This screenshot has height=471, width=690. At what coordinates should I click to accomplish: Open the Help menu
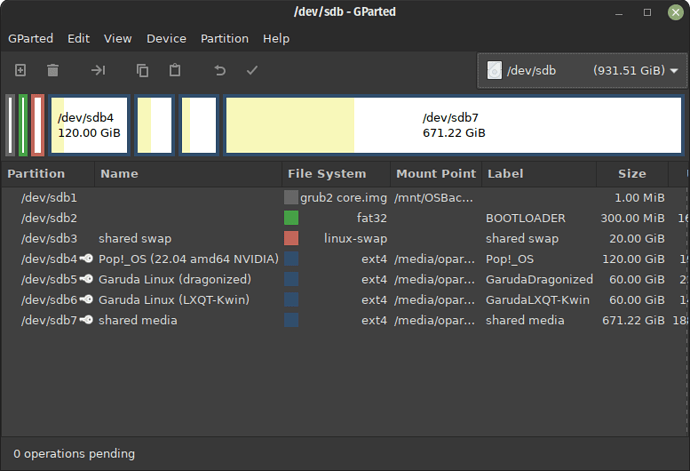pyautogui.click(x=276, y=39)
